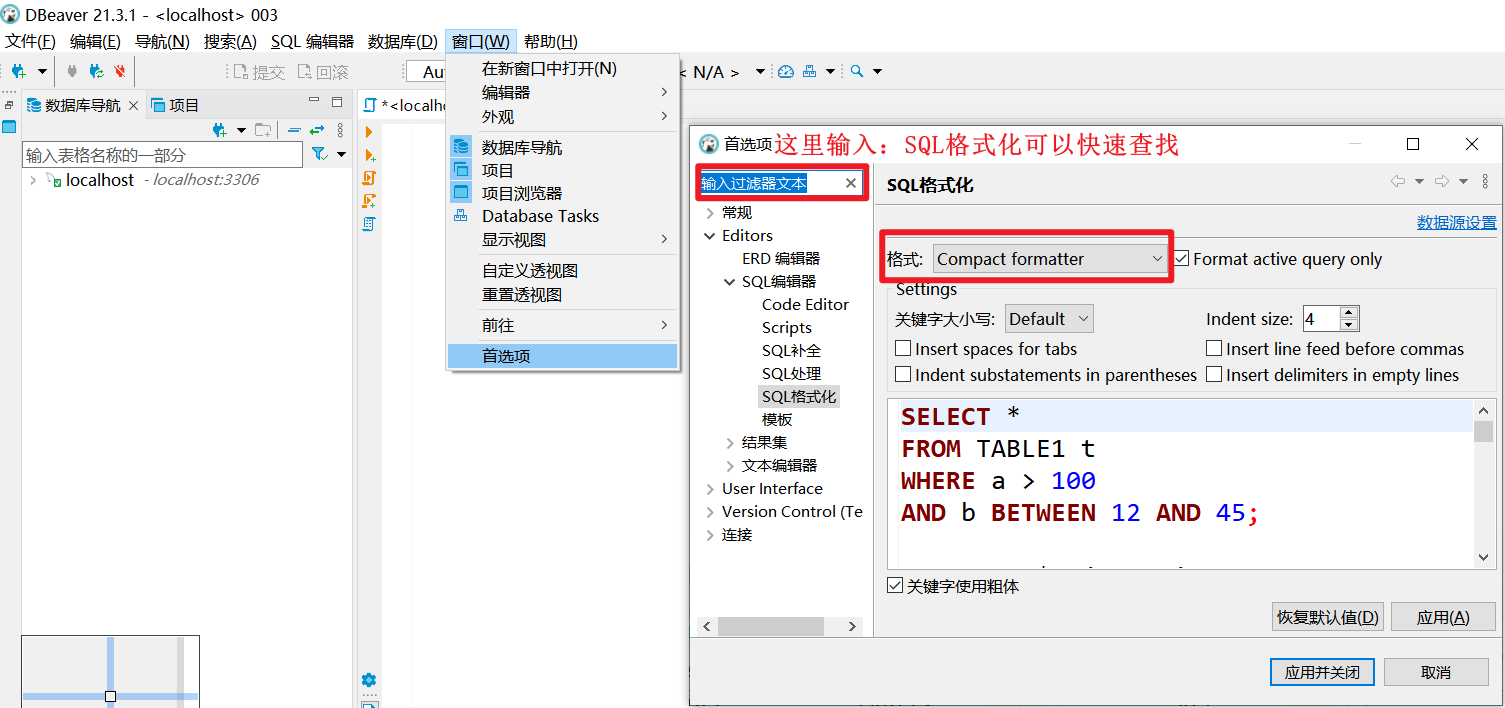
Task: Open the 文件(F) menu
Action: coord(31,41)
